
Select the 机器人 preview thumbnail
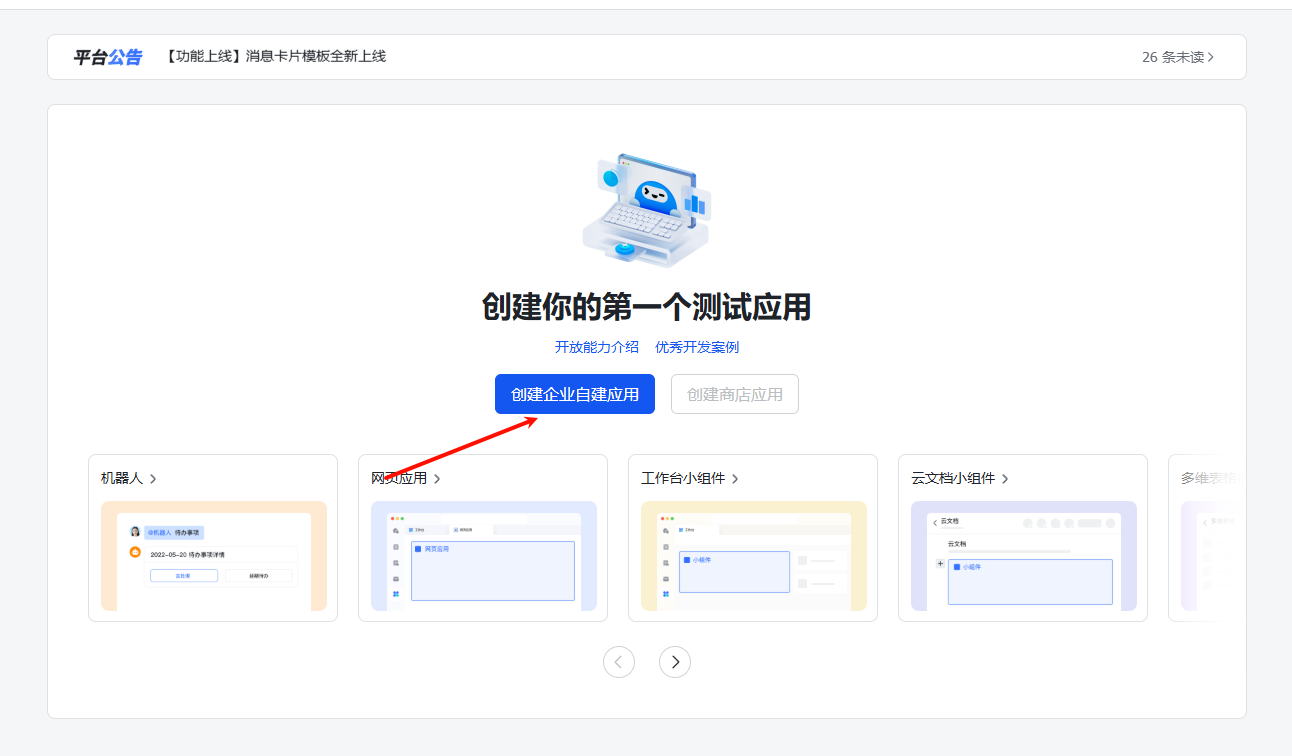213,556
